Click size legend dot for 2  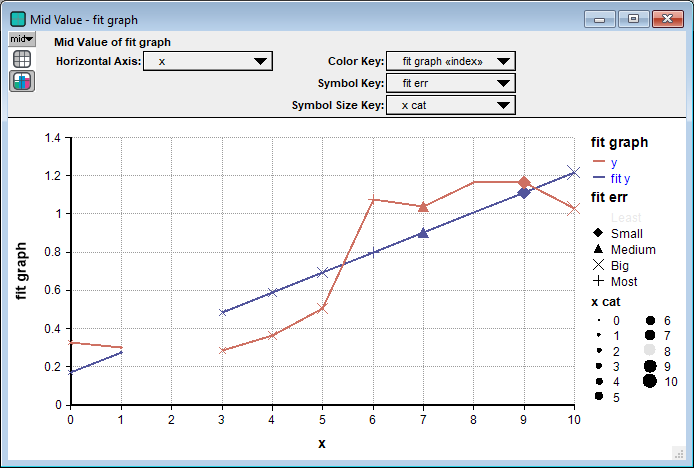[599, 351]
